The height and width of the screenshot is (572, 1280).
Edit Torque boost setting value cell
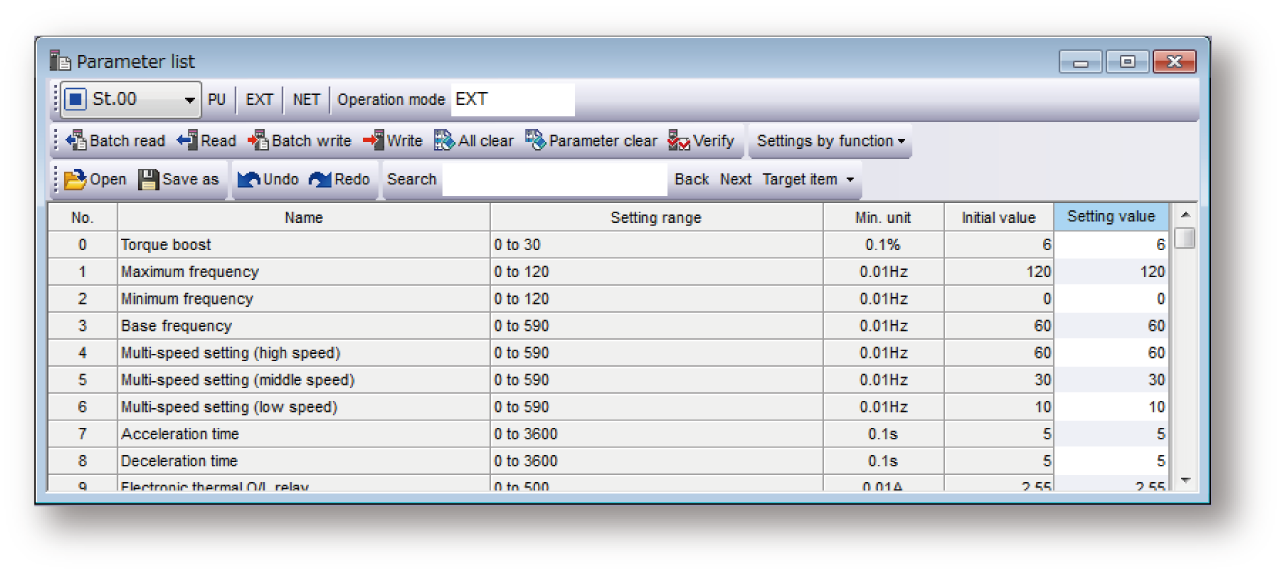coord(1111,245)
